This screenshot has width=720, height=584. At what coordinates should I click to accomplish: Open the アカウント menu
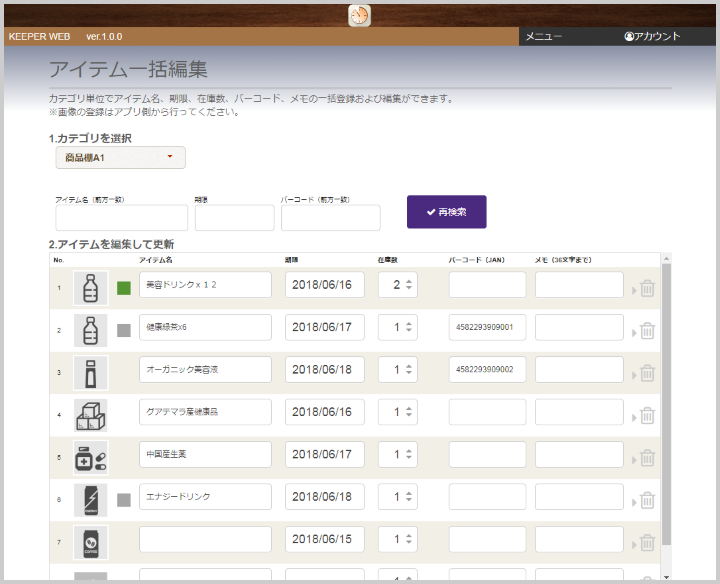pos(652,36)
